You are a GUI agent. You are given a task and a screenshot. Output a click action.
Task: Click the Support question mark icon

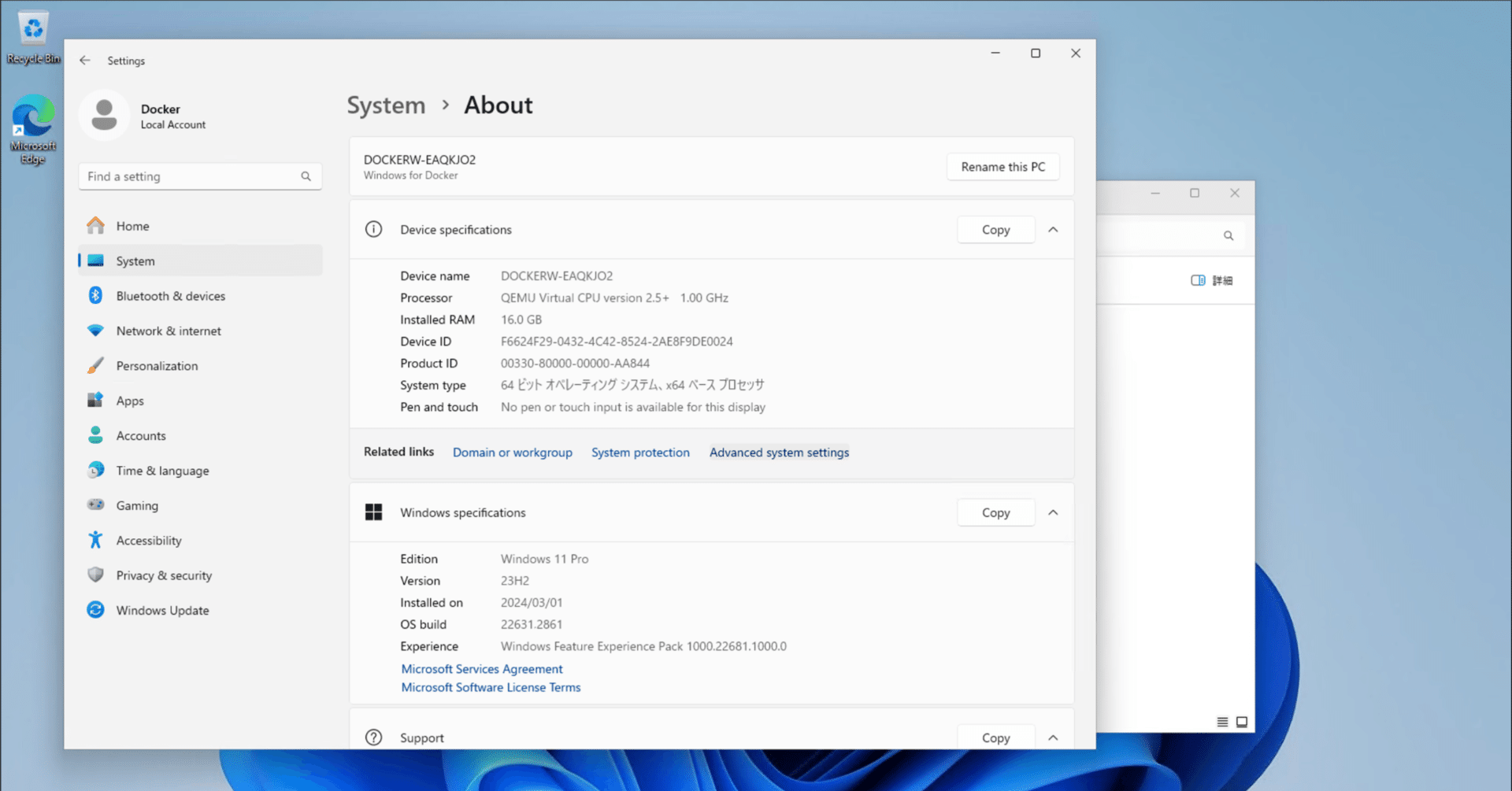[373, 737]
